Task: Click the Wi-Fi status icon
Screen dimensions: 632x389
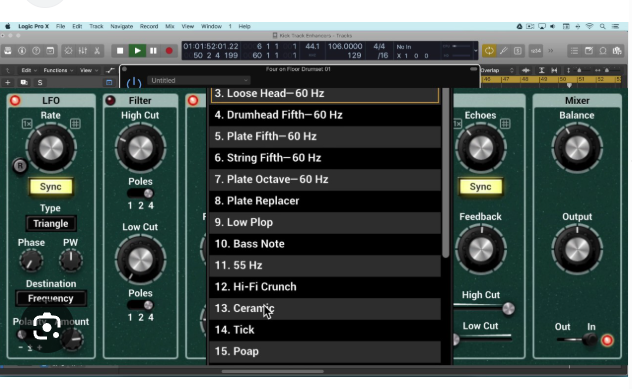Action: (x=589, y=26)
